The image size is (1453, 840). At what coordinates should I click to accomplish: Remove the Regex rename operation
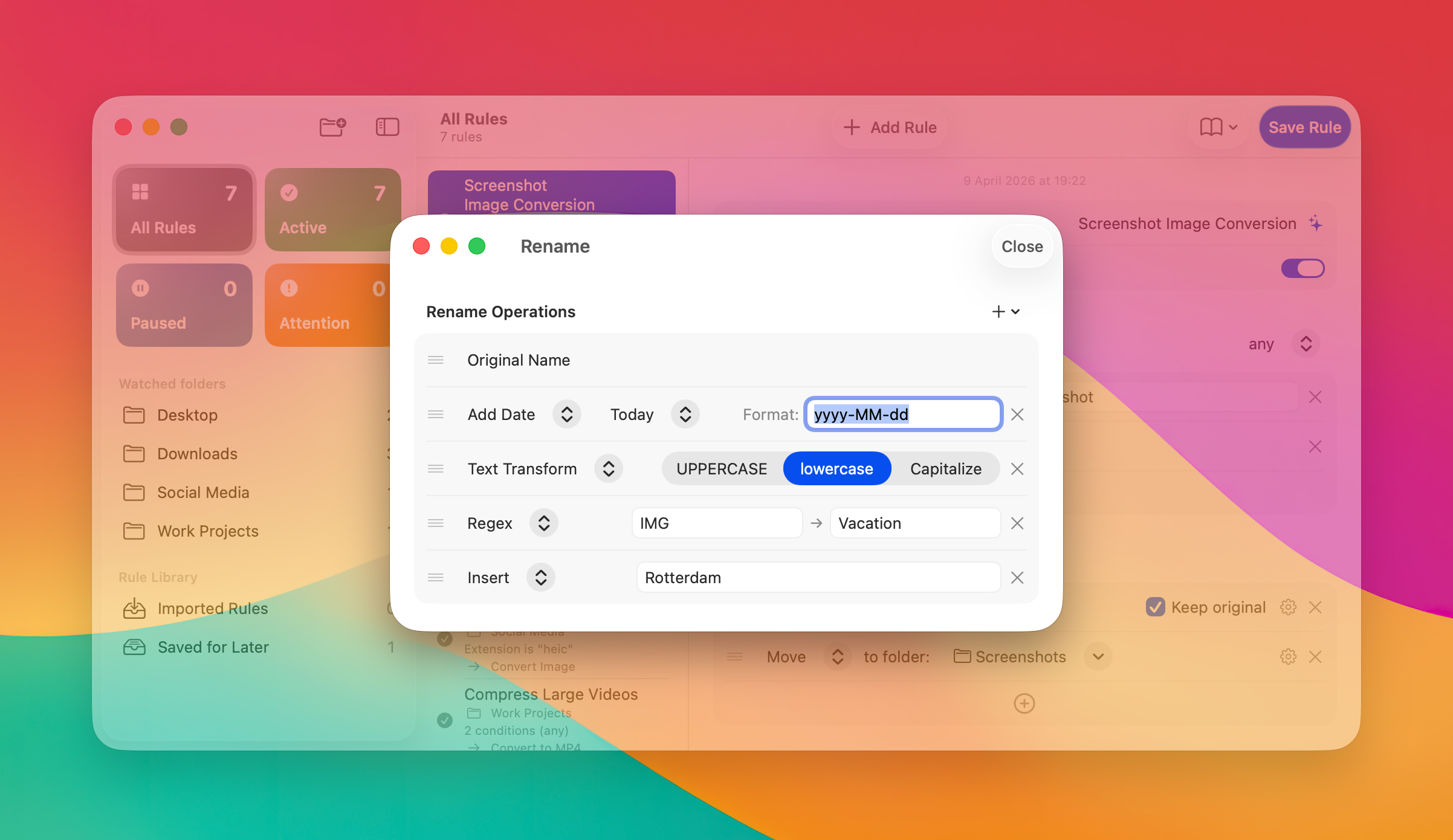click(1017, 523)
